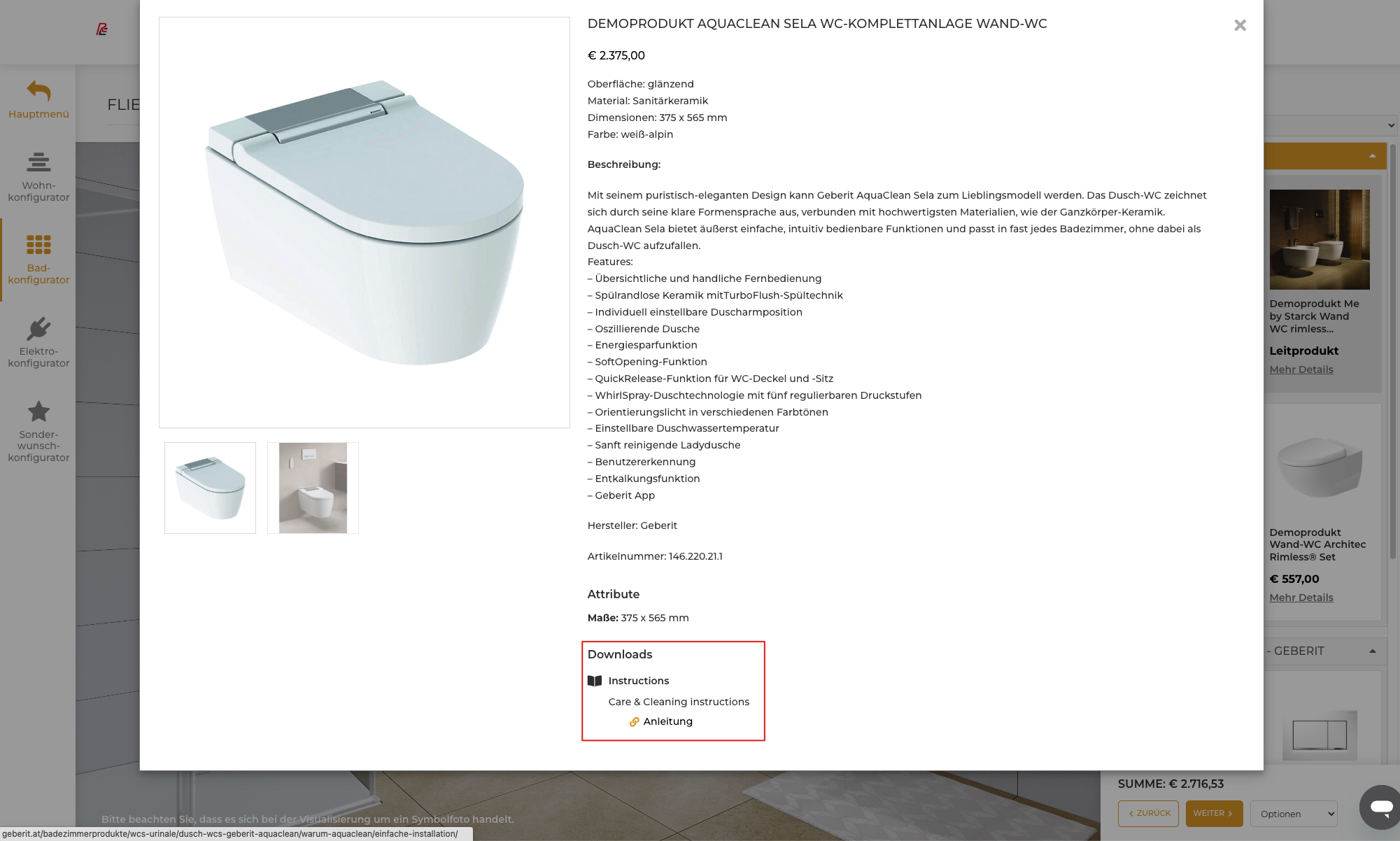Select the Badkonfigurator grid icon

click(38, 245)
